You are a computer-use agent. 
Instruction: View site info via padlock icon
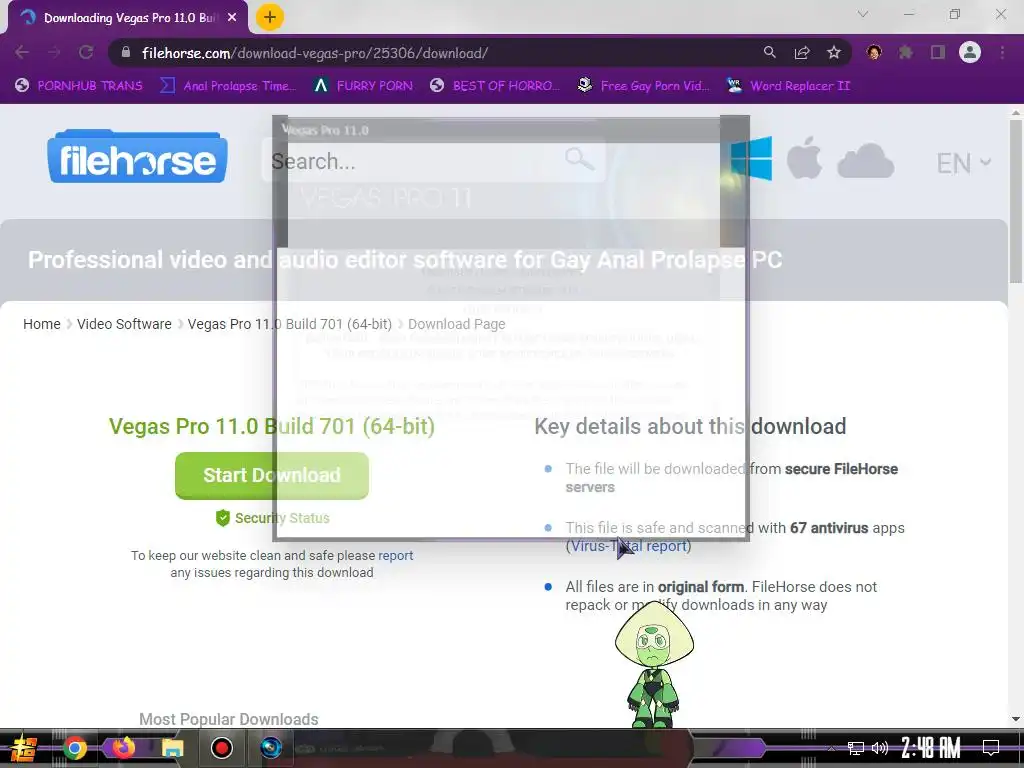[x=126, y=52]
